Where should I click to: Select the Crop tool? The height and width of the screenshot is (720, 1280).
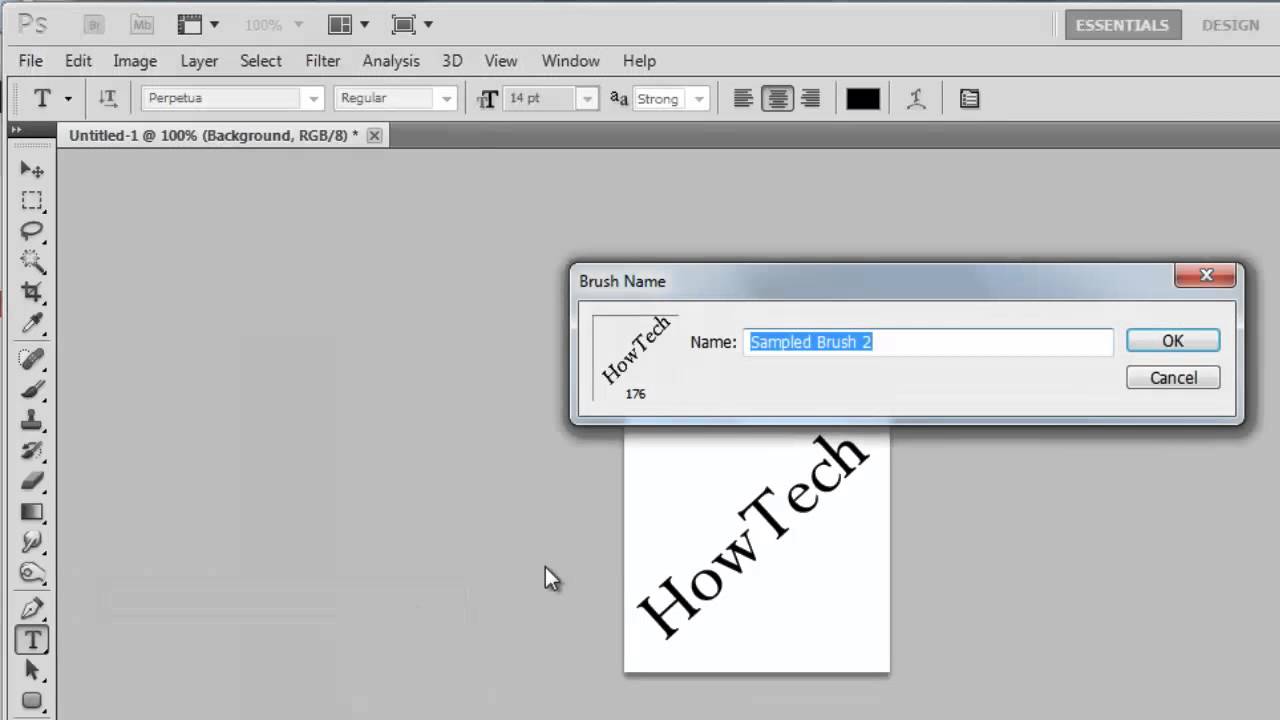click(x=32, y=292)
